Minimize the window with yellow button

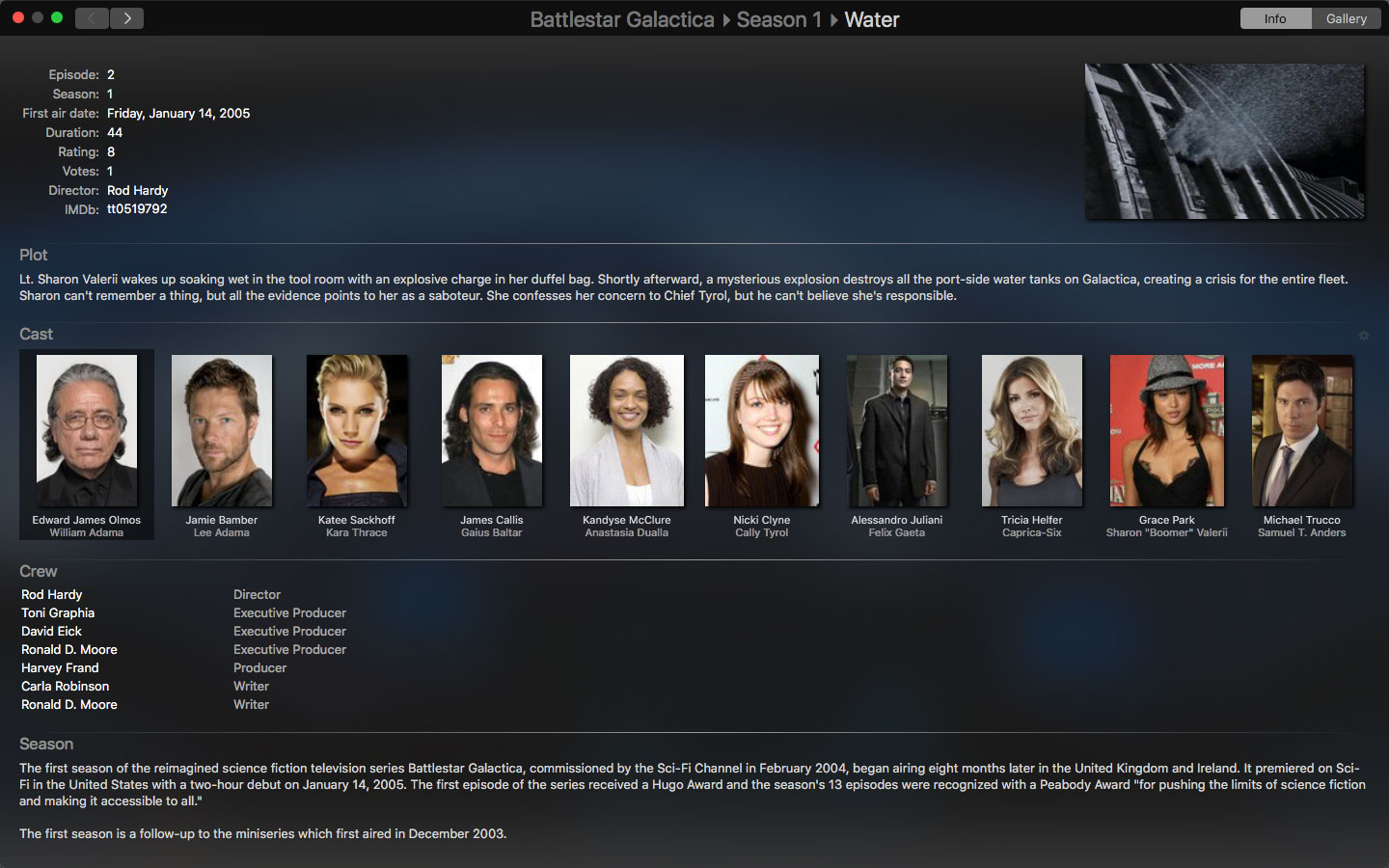pos(38,17)
